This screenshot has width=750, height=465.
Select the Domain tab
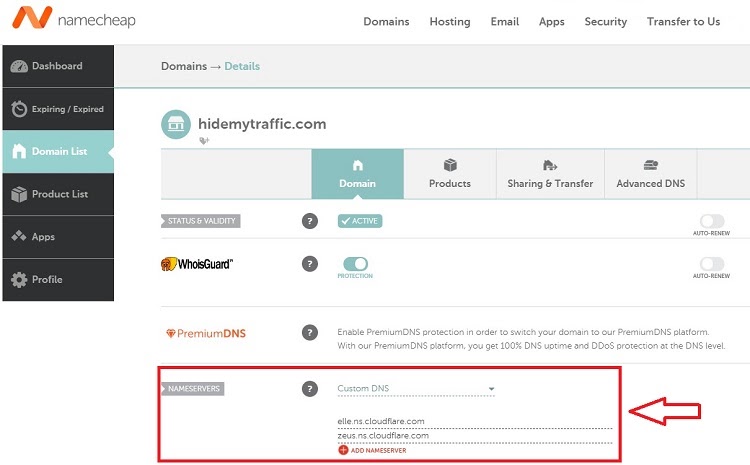357,174
